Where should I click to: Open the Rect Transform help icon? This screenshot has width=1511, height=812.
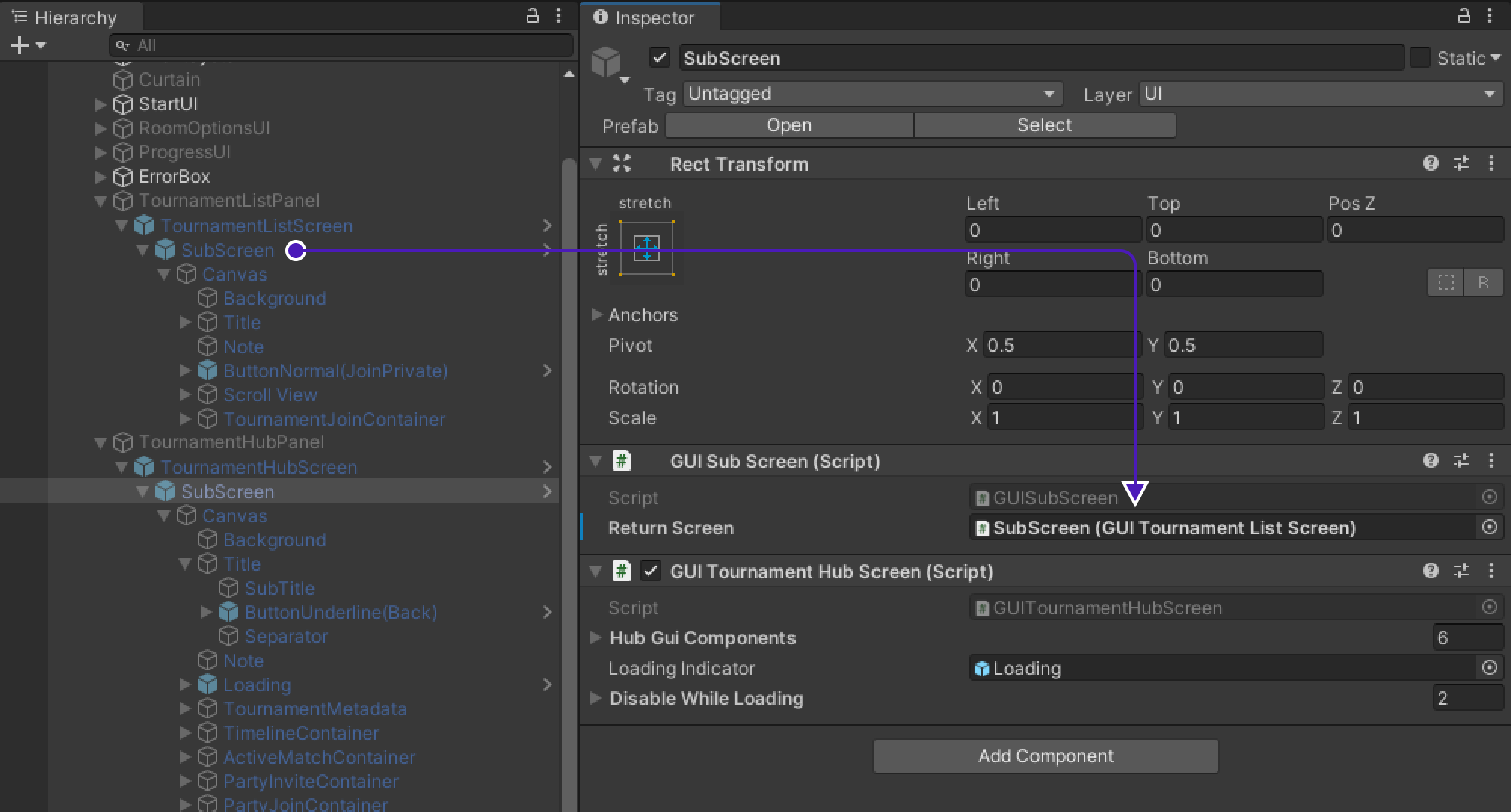1430,164
